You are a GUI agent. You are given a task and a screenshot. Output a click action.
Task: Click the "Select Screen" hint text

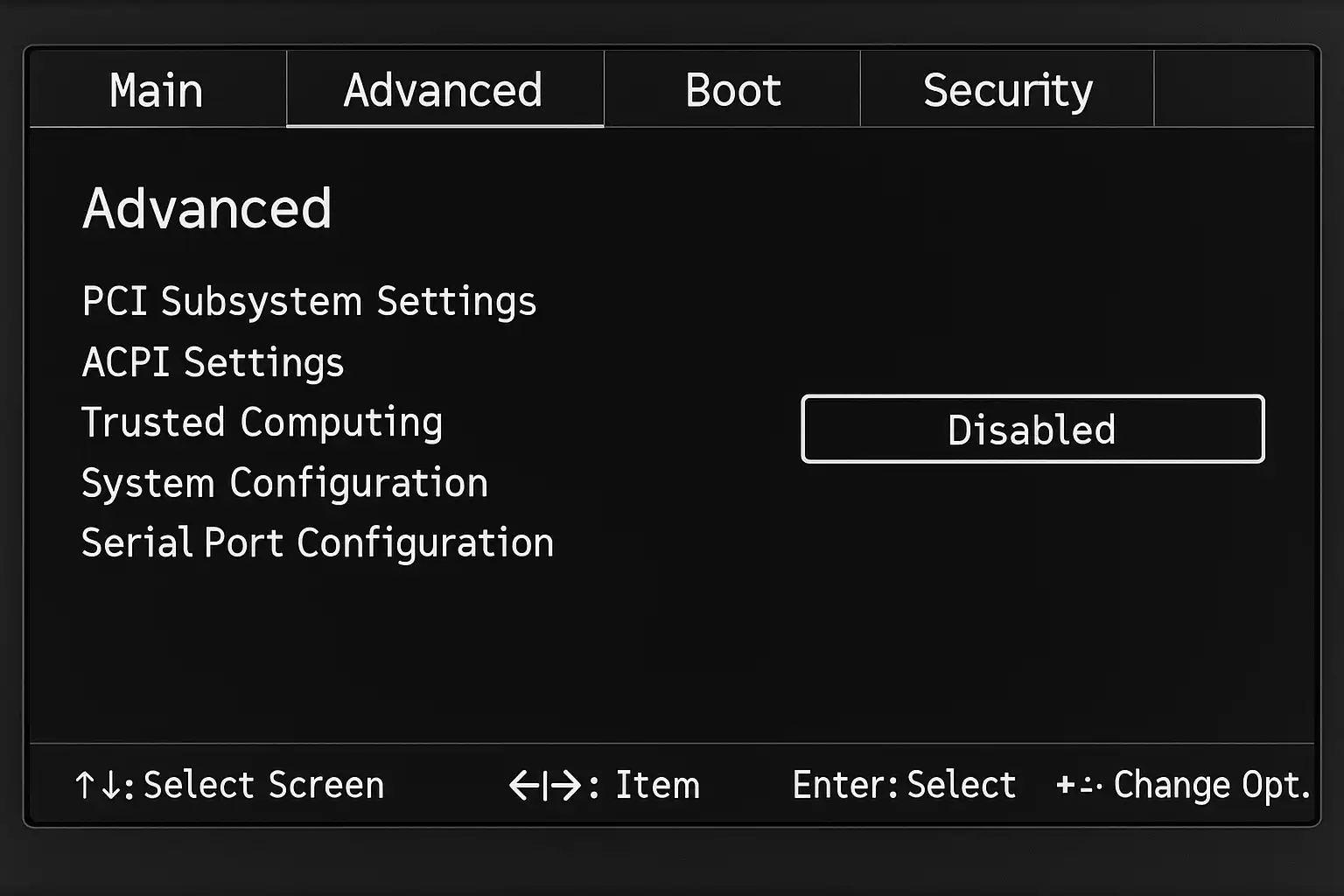263,786
